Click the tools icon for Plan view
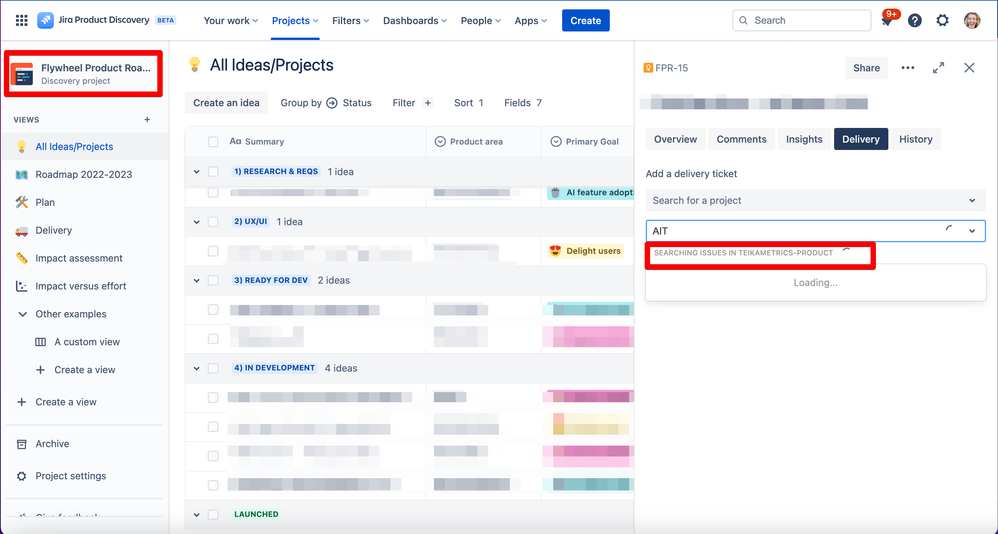Viewport: 998px width, 534px height. (22, 202)
